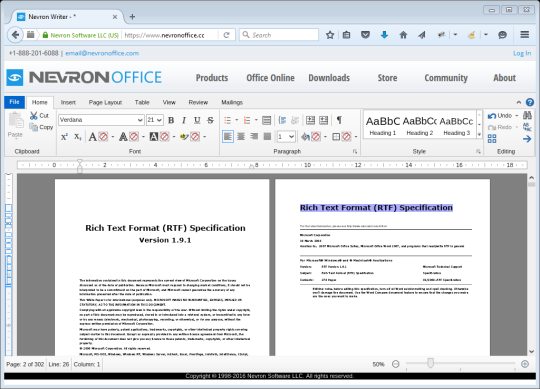Click the Log In link
Viewport: 540px width, 389px height.
click(x=522, y=53)
